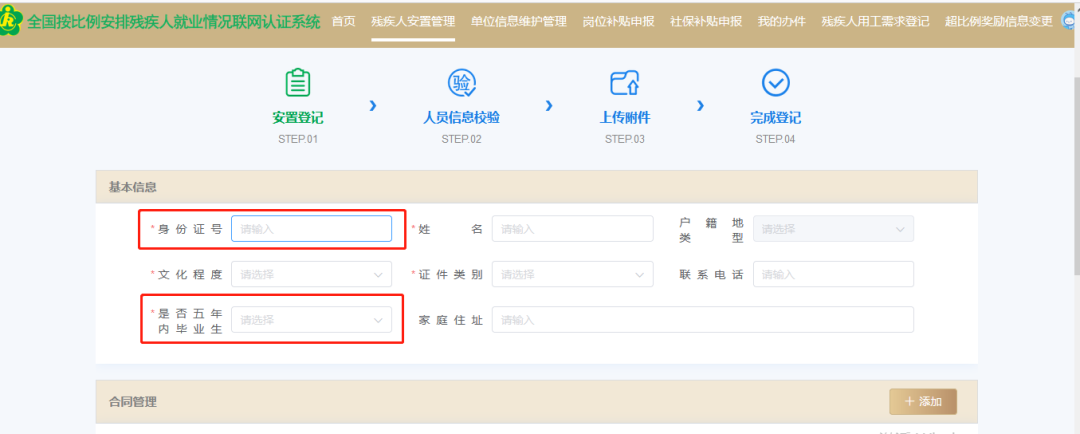This screenshot has width=1080, height=434.
Task: Go to 单位信息维护管理 menu
Action: 519,21
